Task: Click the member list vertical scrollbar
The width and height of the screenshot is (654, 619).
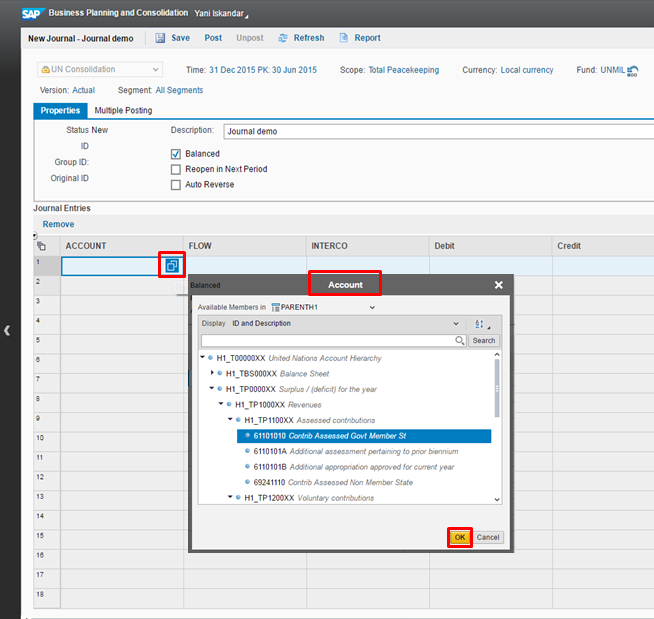Action: click(x=497, y=388)
